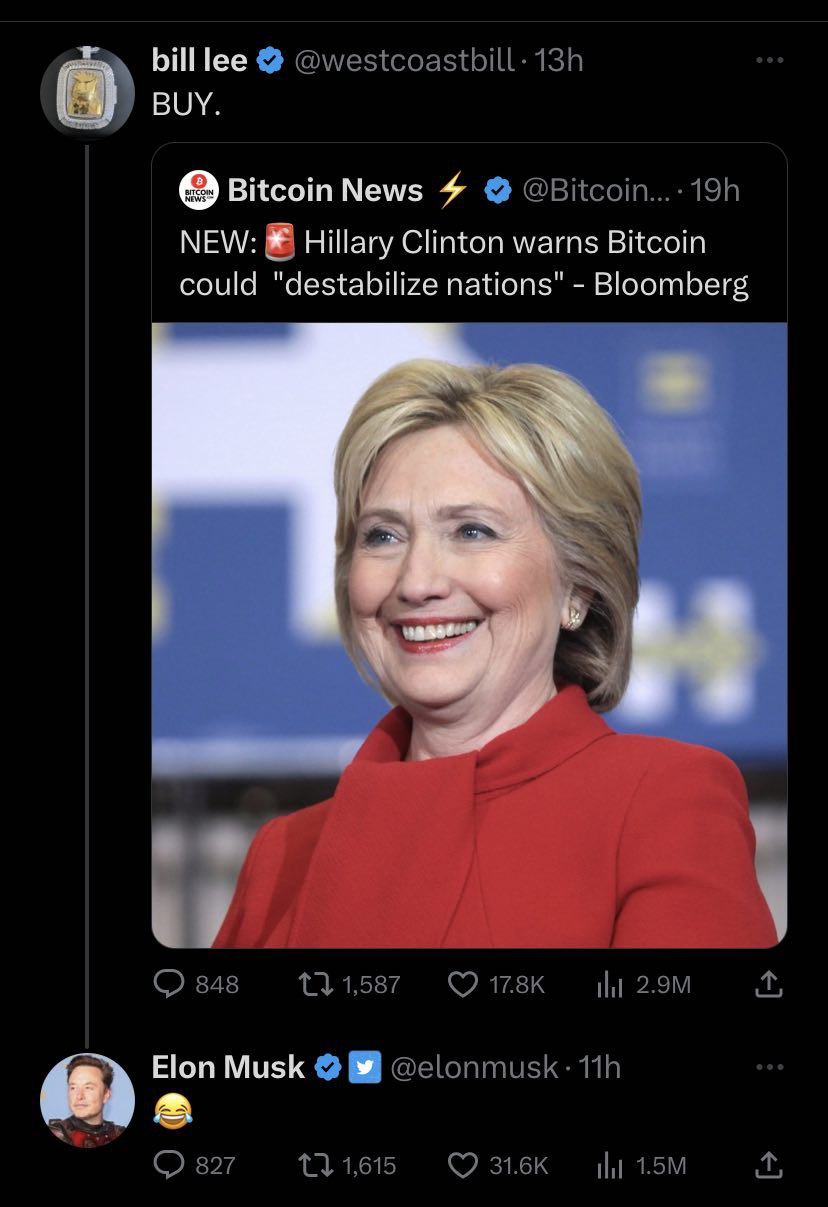Image resolution: width=828 pixels, height=1207 pixels.
Task: Share bill lee's tweet
Action: tap(766, 985)
